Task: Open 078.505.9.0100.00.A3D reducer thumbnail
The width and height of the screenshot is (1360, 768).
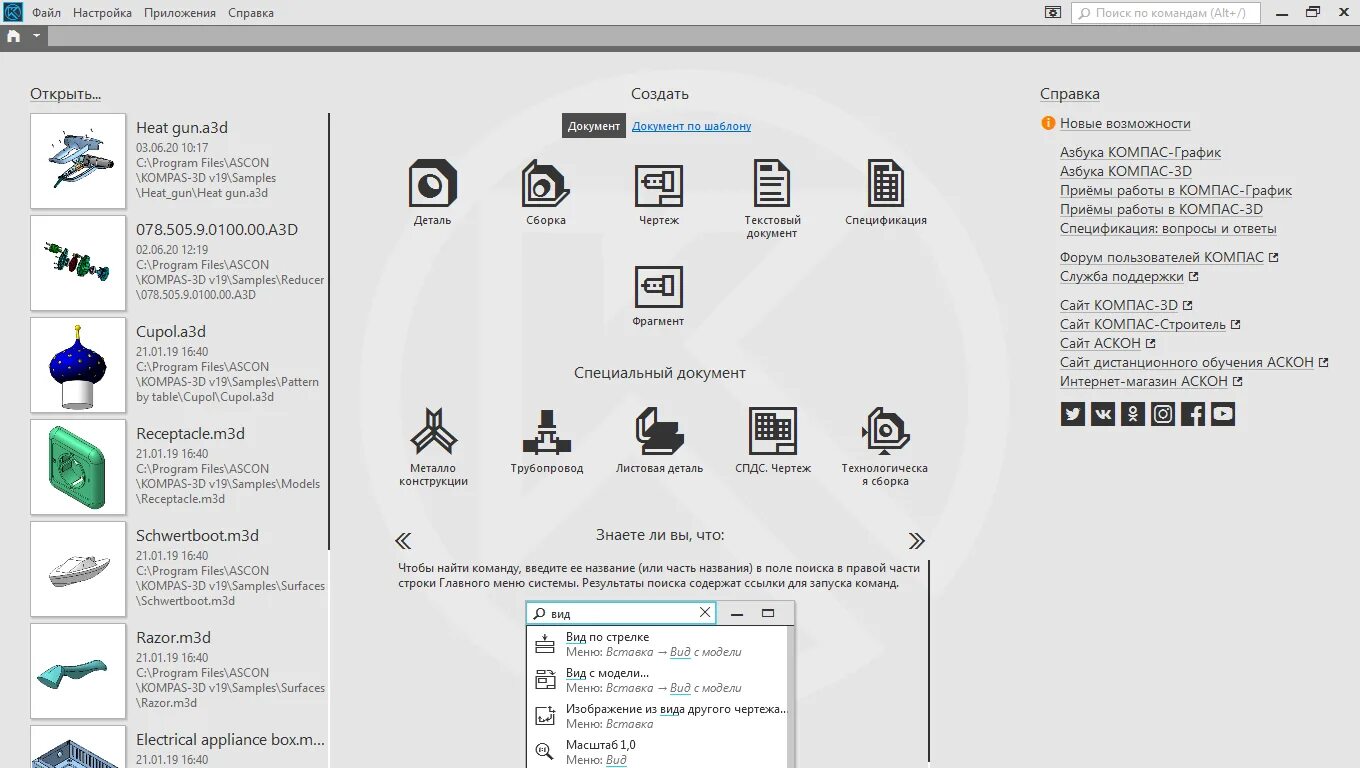Action: click(78, 263)
